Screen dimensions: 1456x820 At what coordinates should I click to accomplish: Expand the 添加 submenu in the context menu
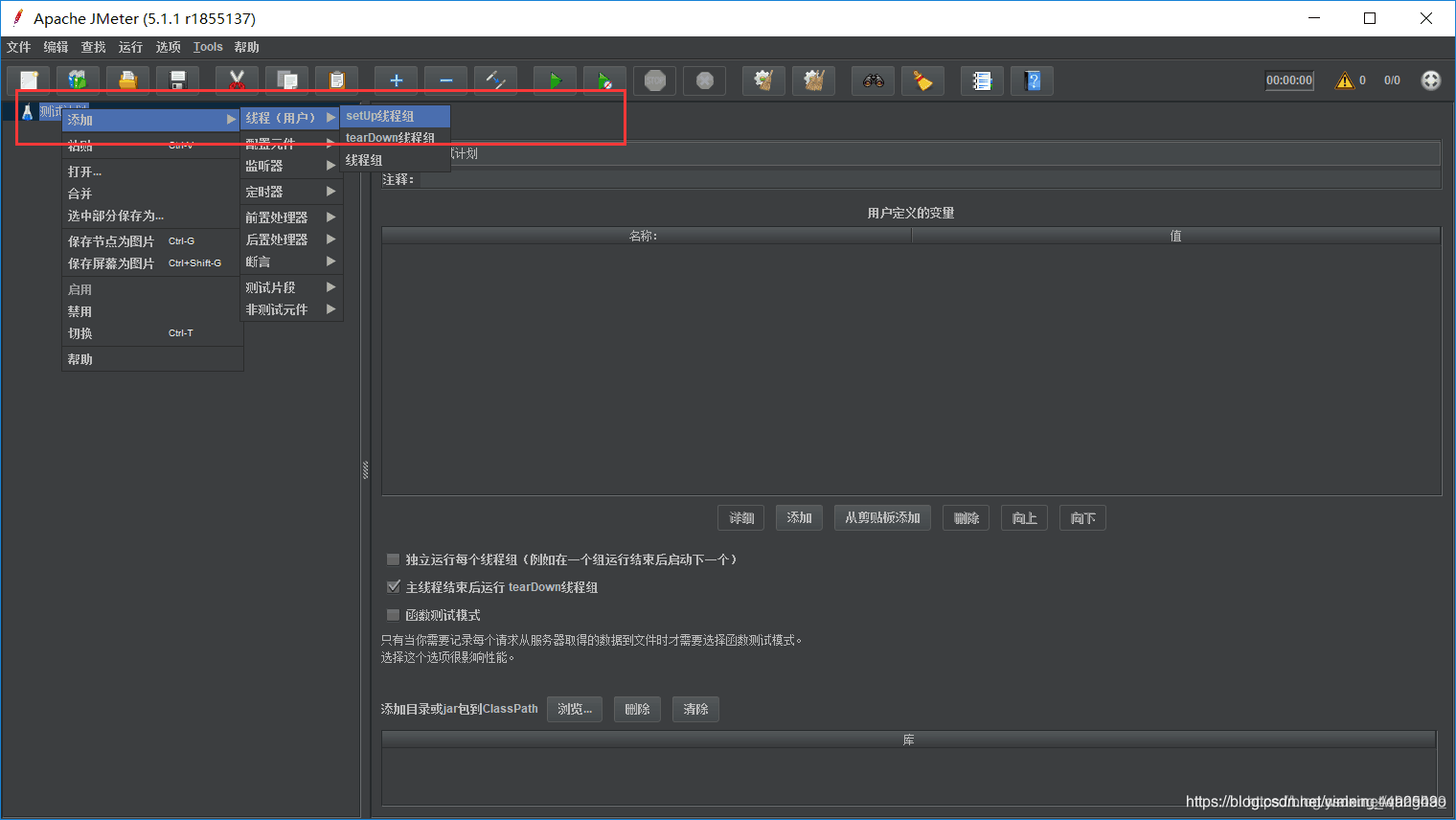coord(150,120)
